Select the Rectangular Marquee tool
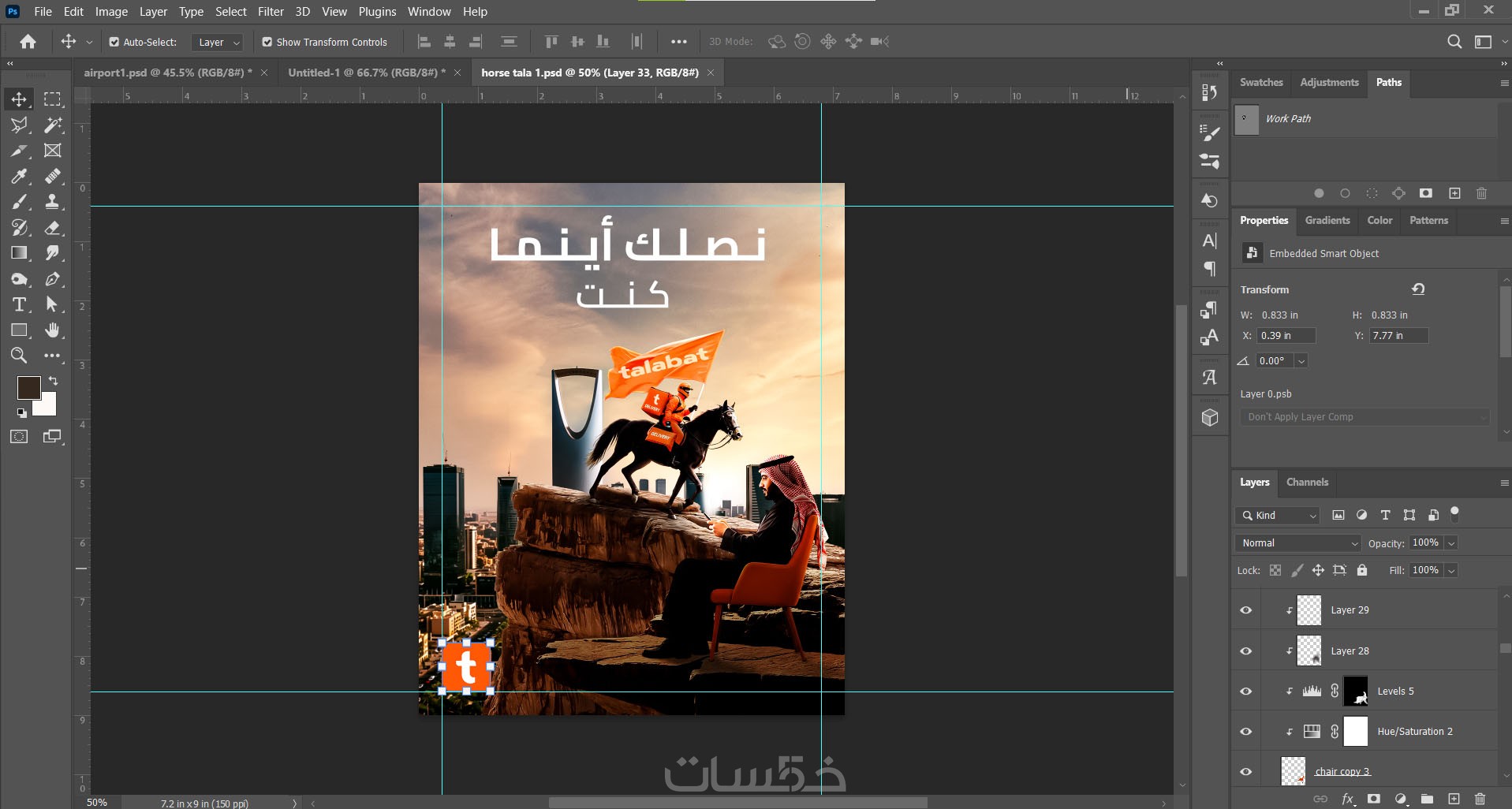 tap(53, 99)
